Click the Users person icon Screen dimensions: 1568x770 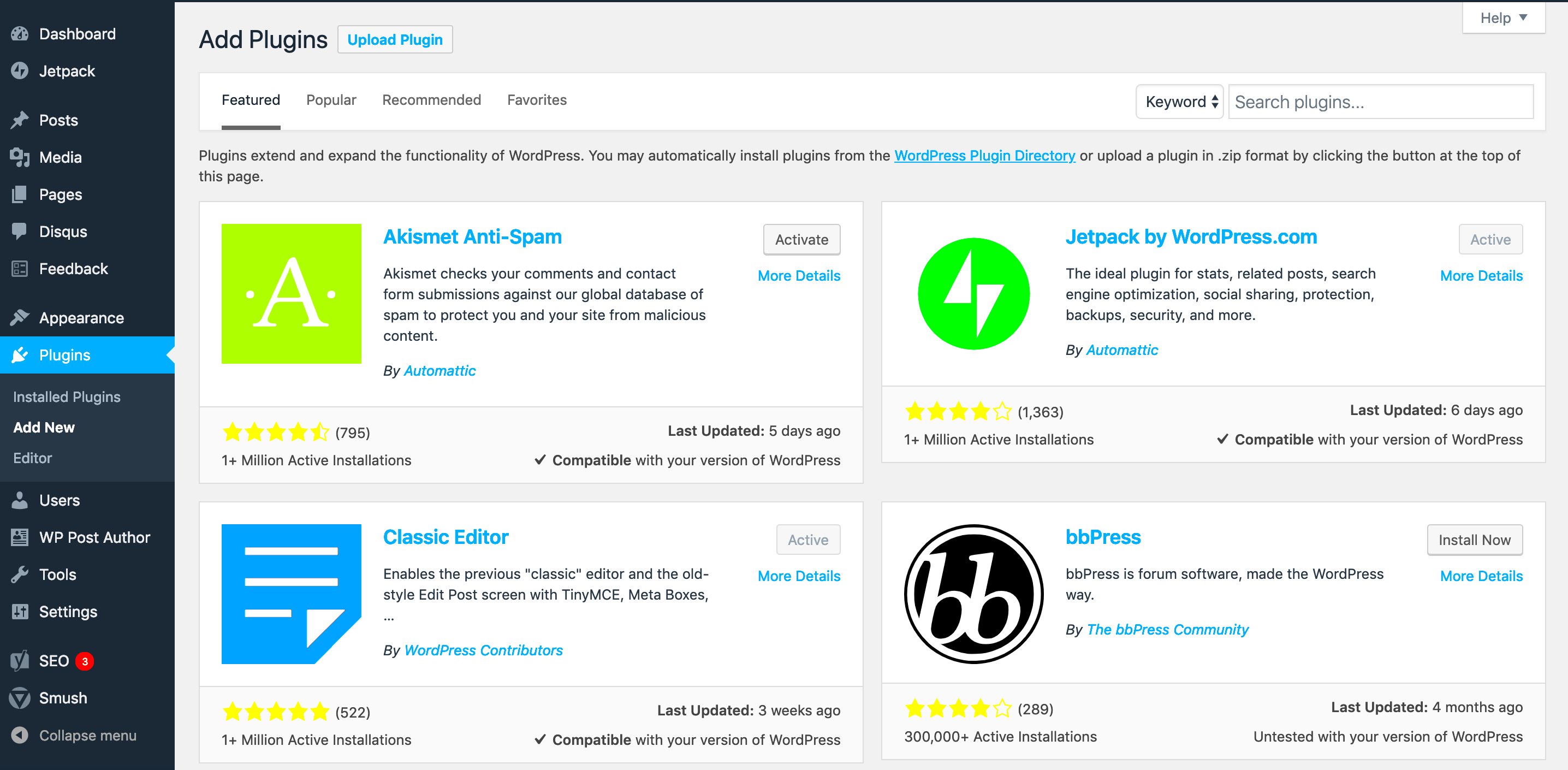point(20,500)
